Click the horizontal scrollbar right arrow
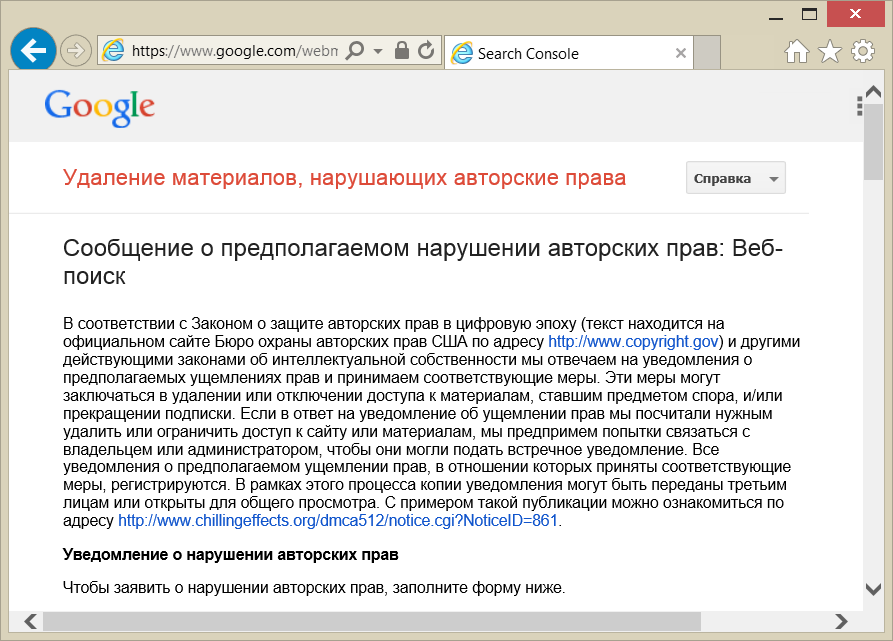Screen dimensions: 893x641 pos(841,621)
